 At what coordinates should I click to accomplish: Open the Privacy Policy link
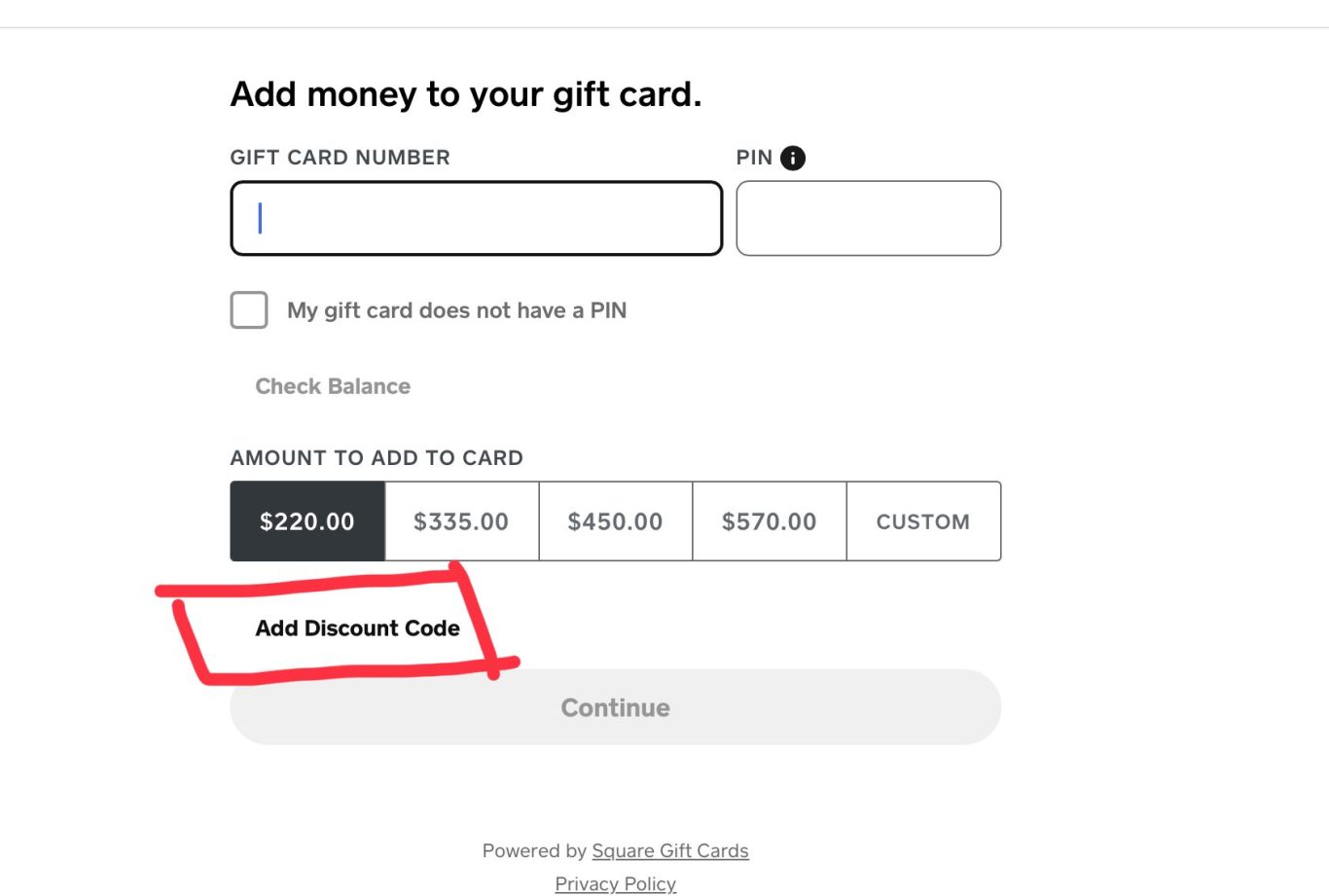[615, 883]
